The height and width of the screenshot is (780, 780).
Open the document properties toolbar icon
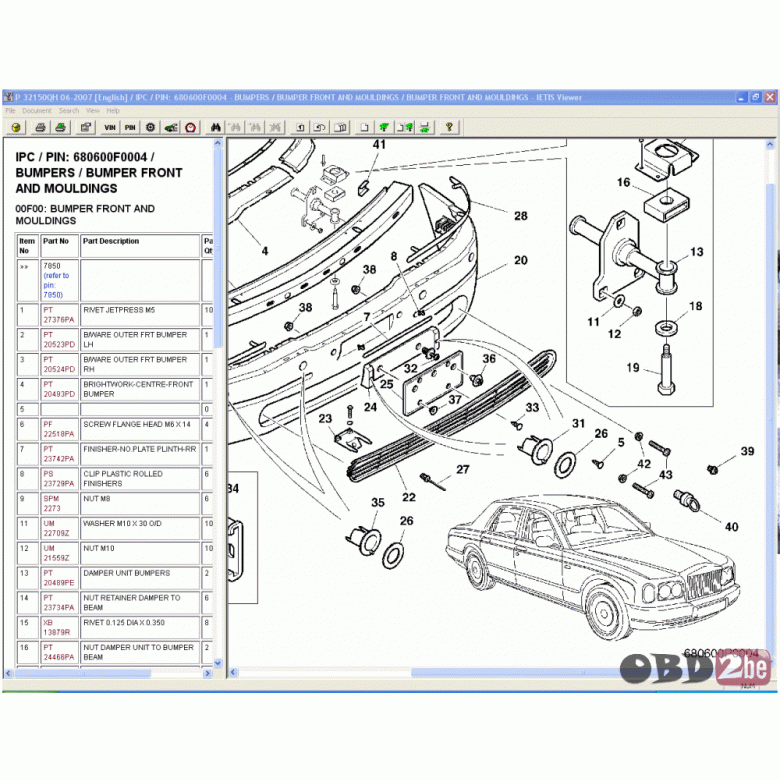click(x=86, y=128)
